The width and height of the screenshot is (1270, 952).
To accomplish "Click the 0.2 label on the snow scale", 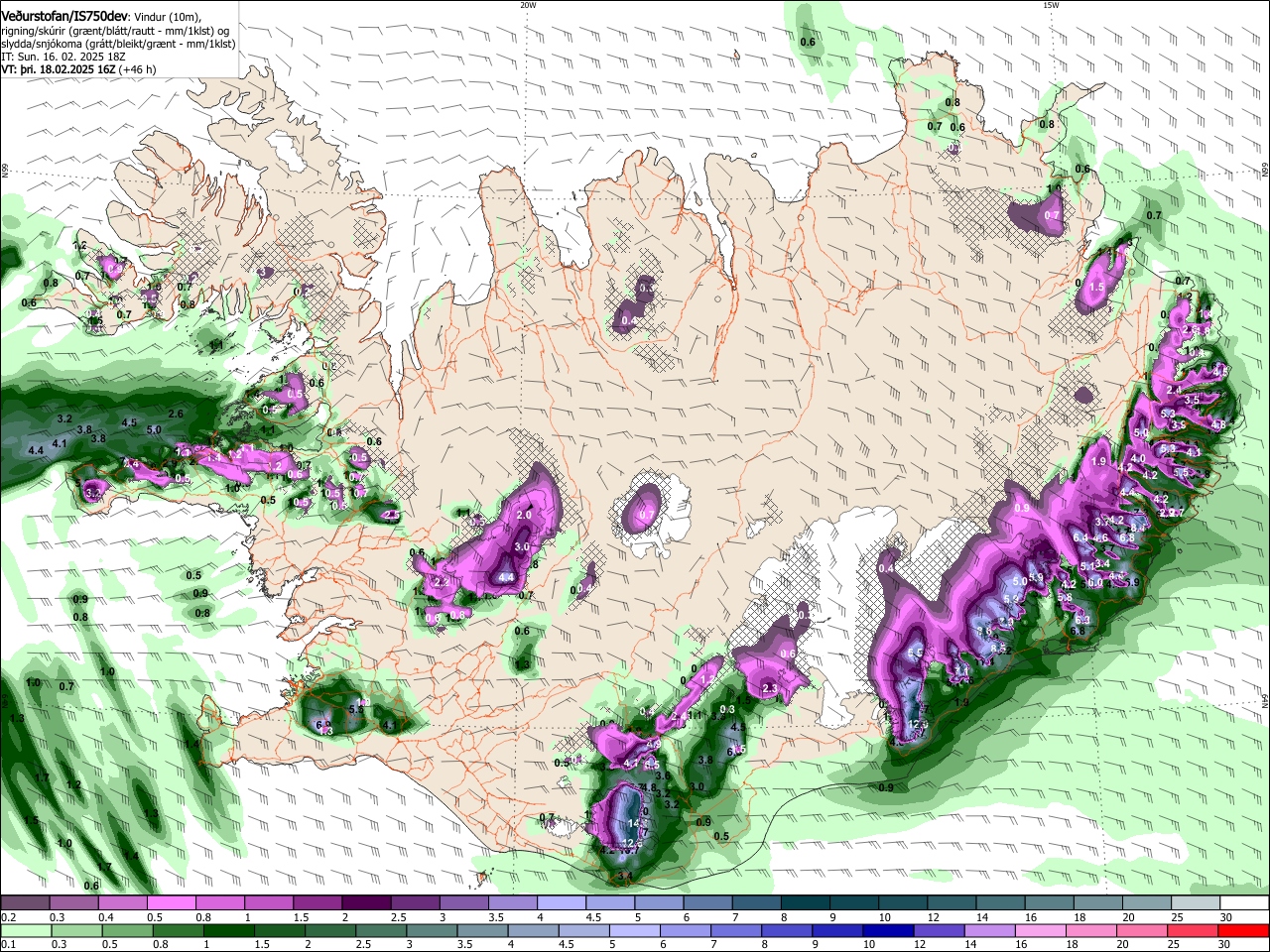I will click(x=8, y=917).
